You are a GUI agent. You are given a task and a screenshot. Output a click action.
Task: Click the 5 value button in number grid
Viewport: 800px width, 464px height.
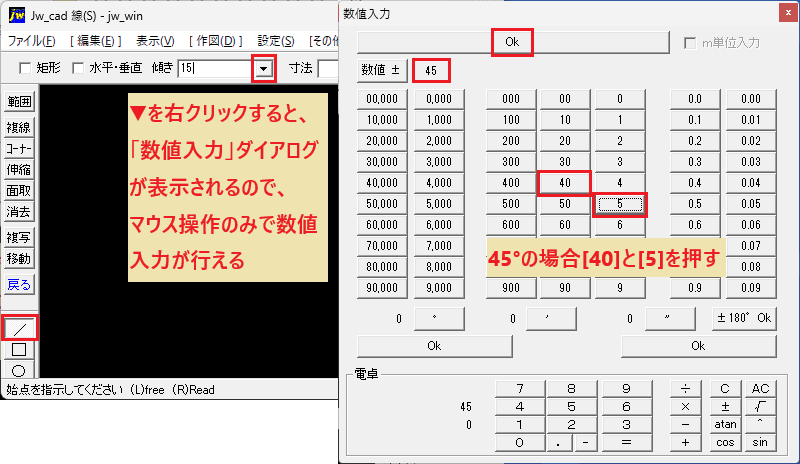pos(620,204)
